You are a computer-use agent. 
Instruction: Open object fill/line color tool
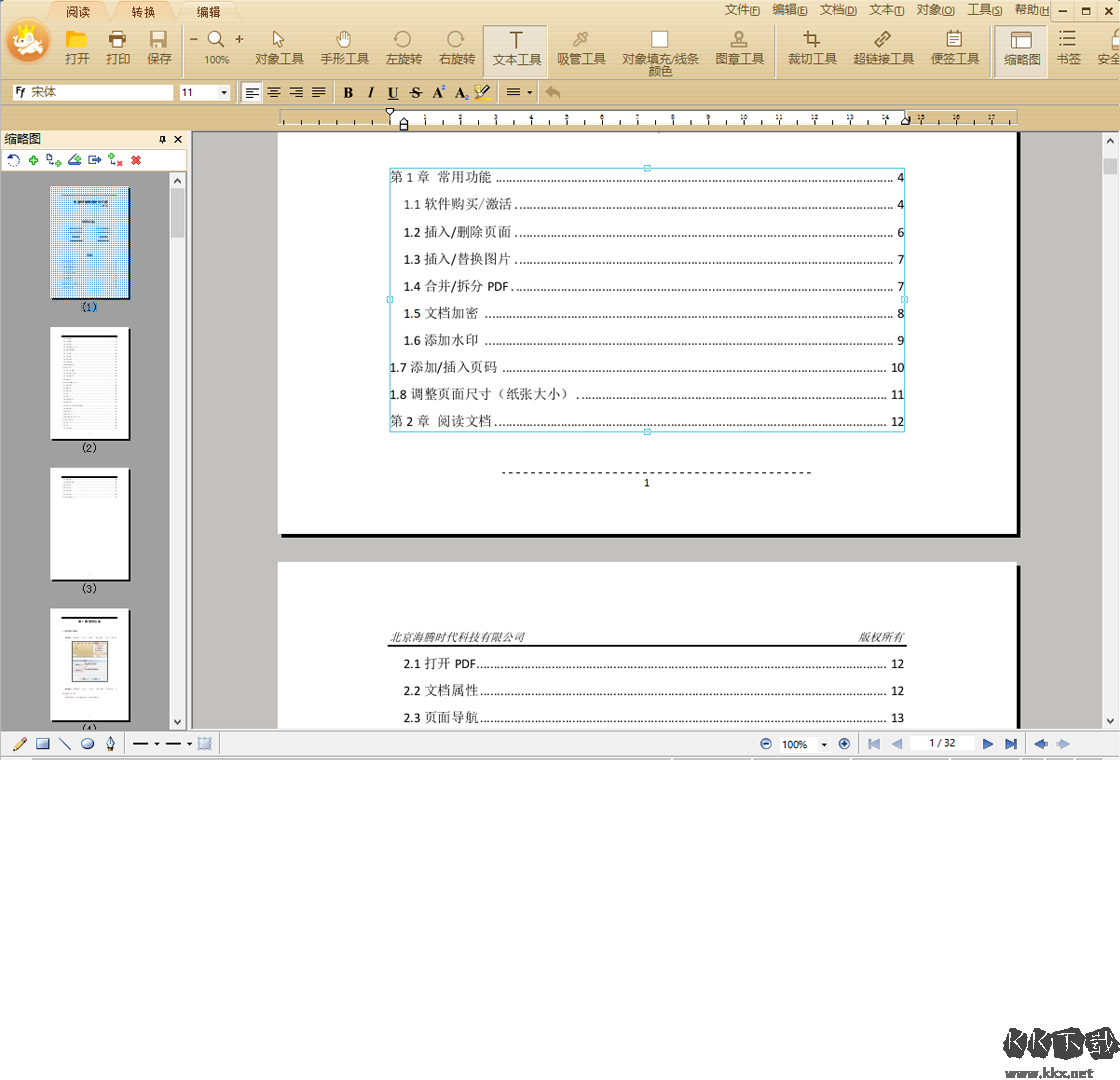[x=660, y=52]
